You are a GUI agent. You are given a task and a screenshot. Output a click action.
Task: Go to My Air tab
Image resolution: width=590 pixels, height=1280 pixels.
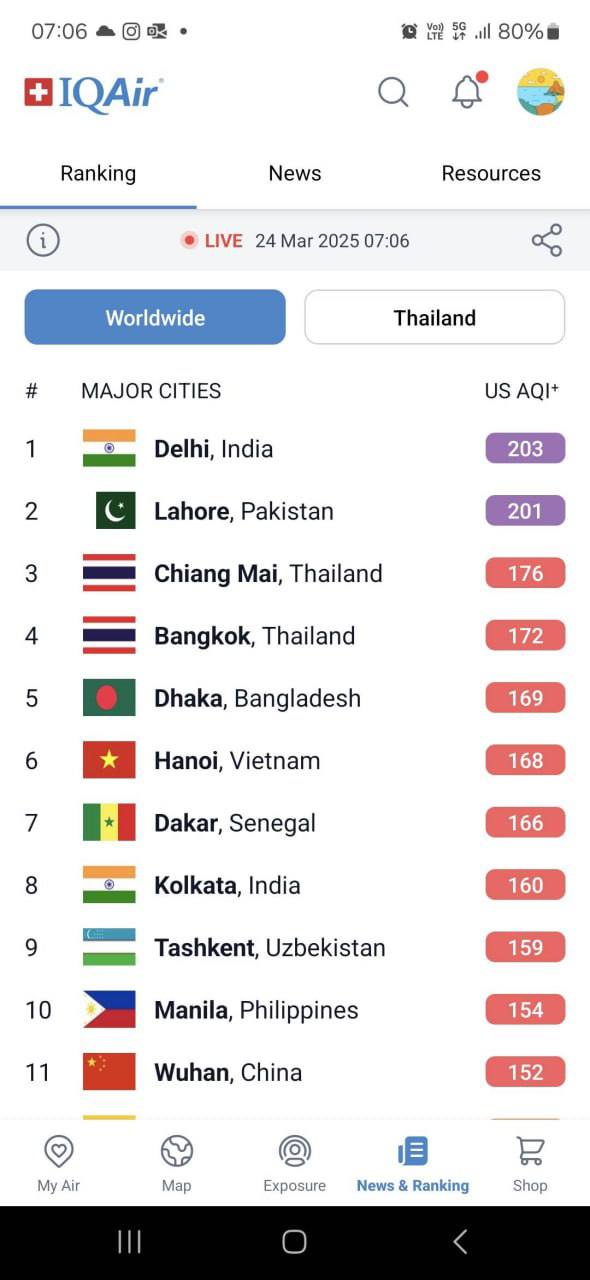pos(59,1164)
